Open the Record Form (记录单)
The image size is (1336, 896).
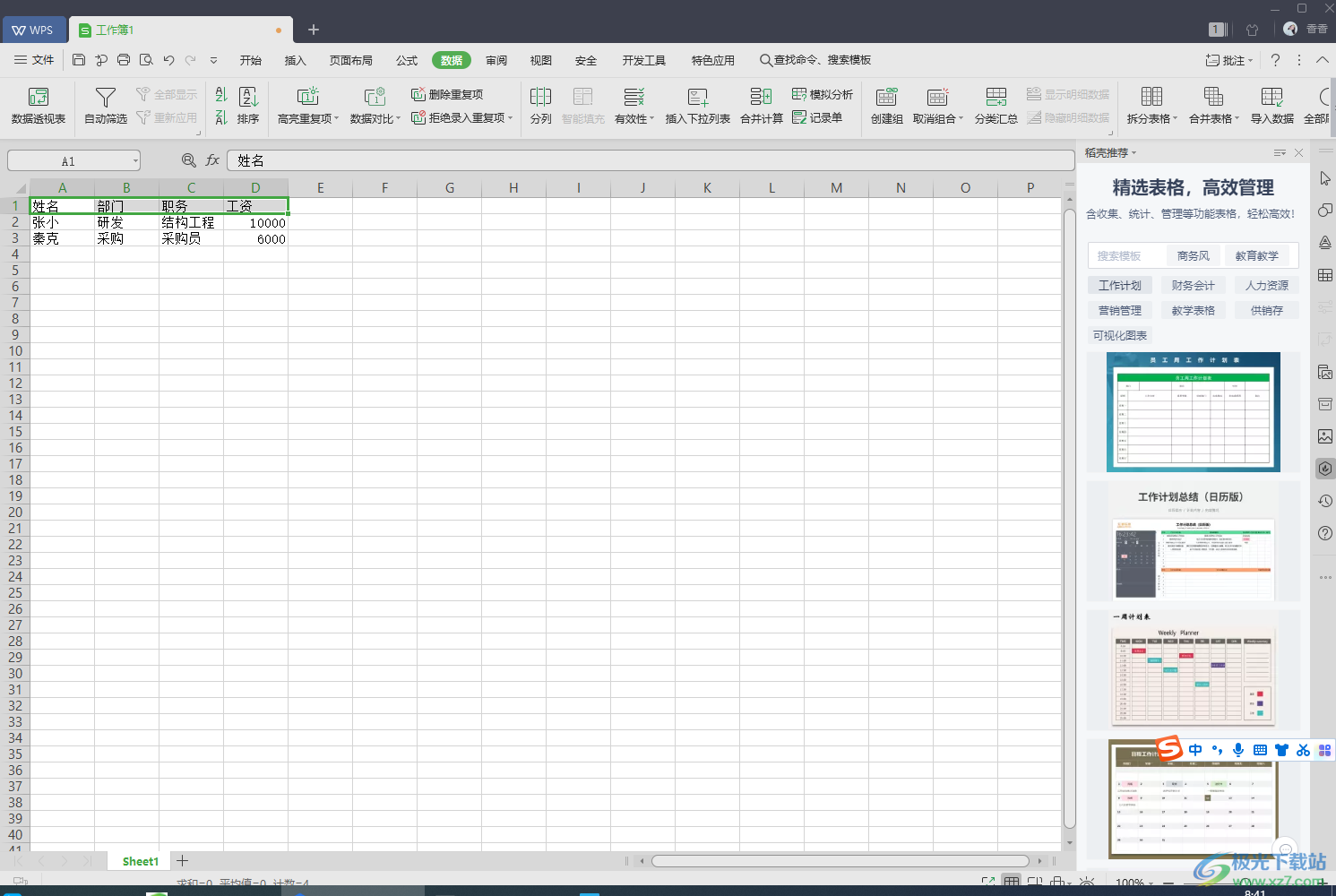tap(817, 117)
